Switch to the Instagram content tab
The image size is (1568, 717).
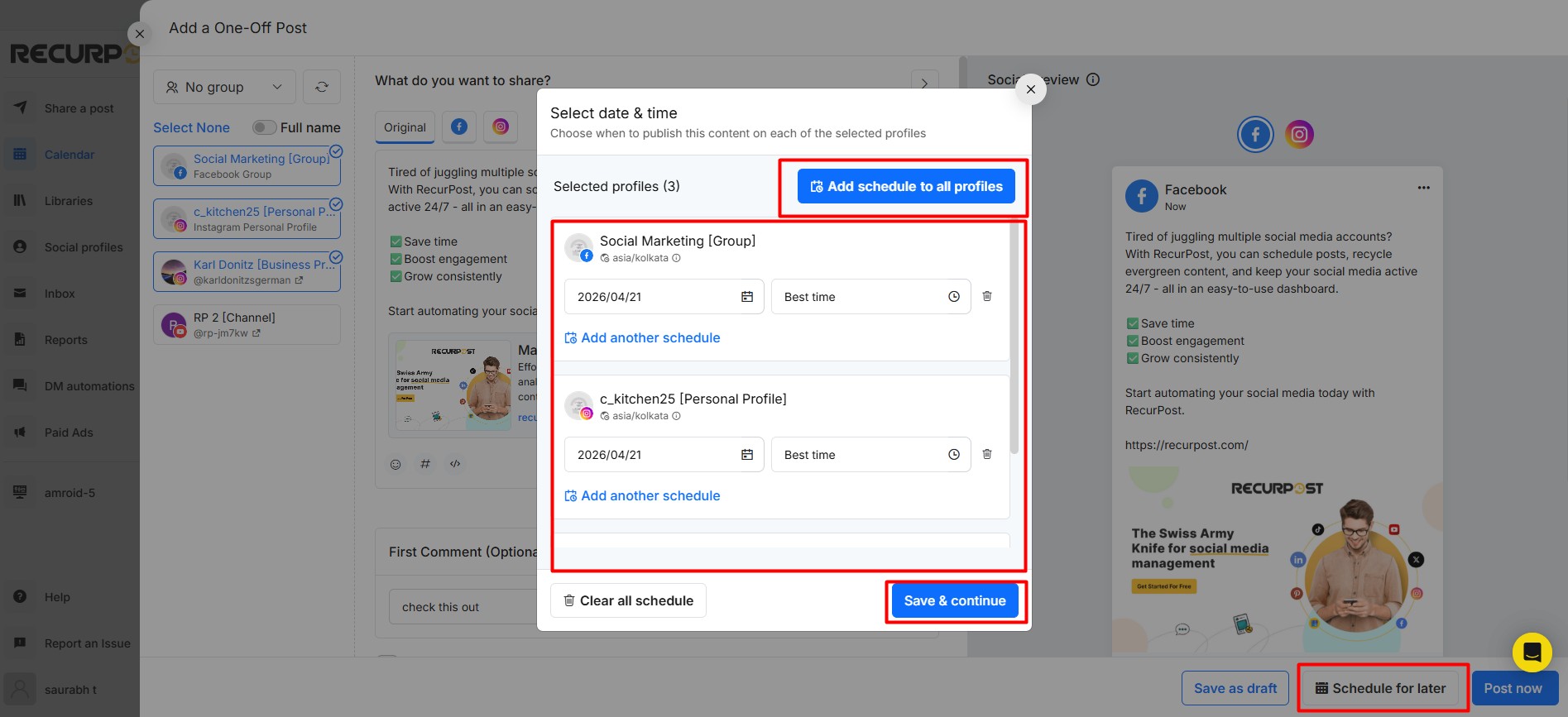point(501,127)
